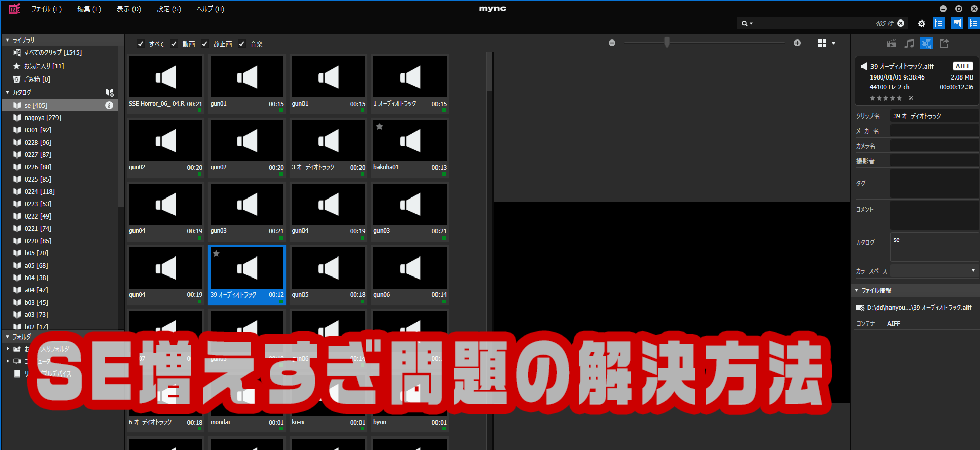The image size is (980, 450).
Task: Click the add catalog icon
Action: (x=110, y=92)
